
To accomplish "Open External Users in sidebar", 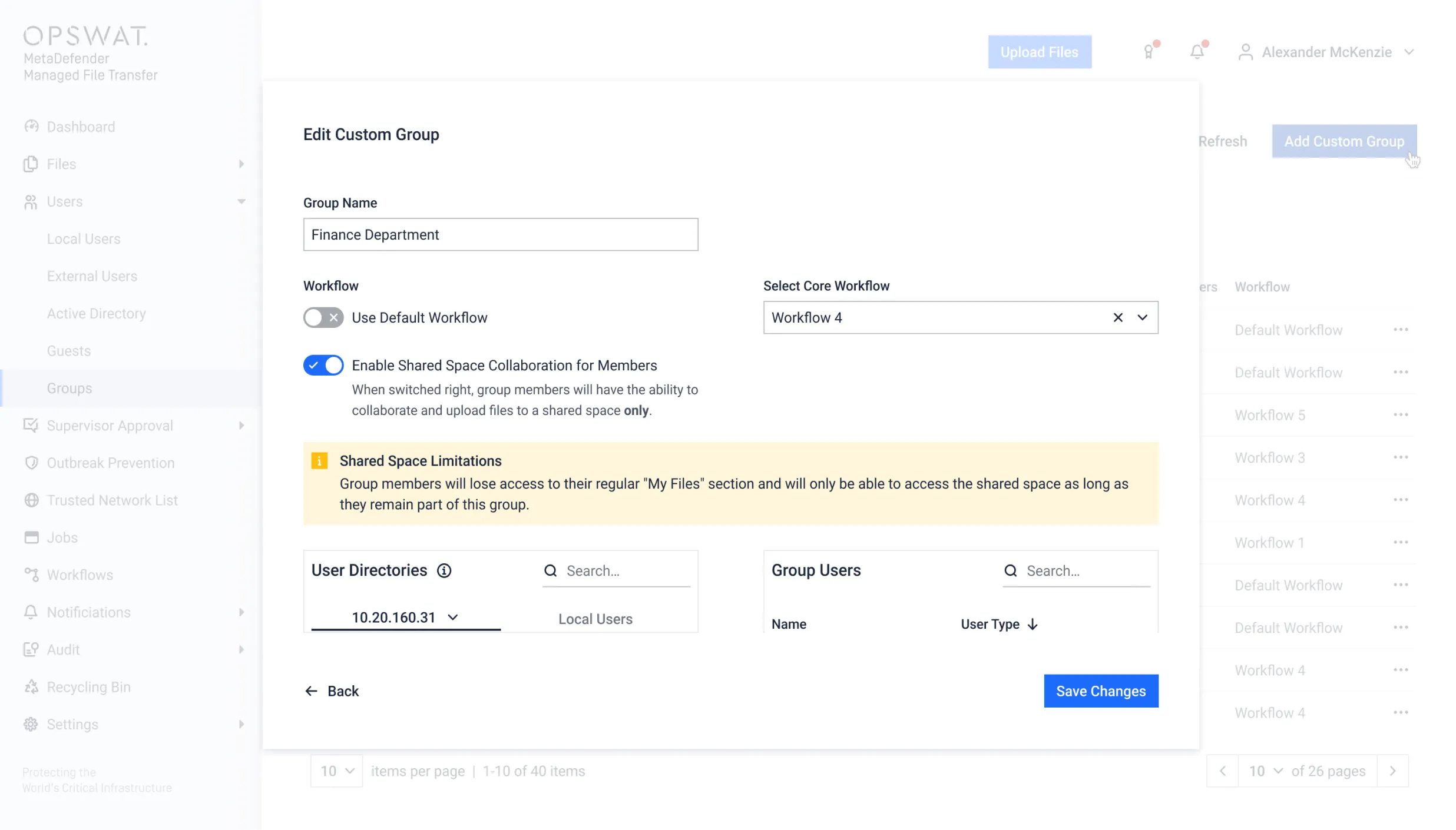I will tap(92, 276).
